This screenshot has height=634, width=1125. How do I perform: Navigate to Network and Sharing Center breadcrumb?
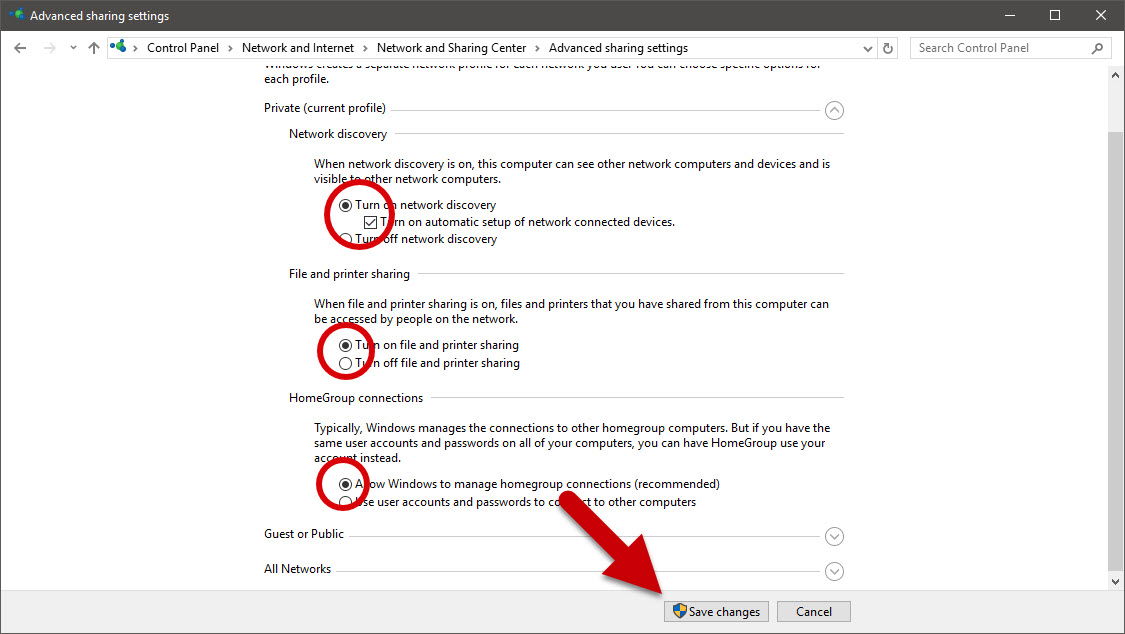pos(451,48)
